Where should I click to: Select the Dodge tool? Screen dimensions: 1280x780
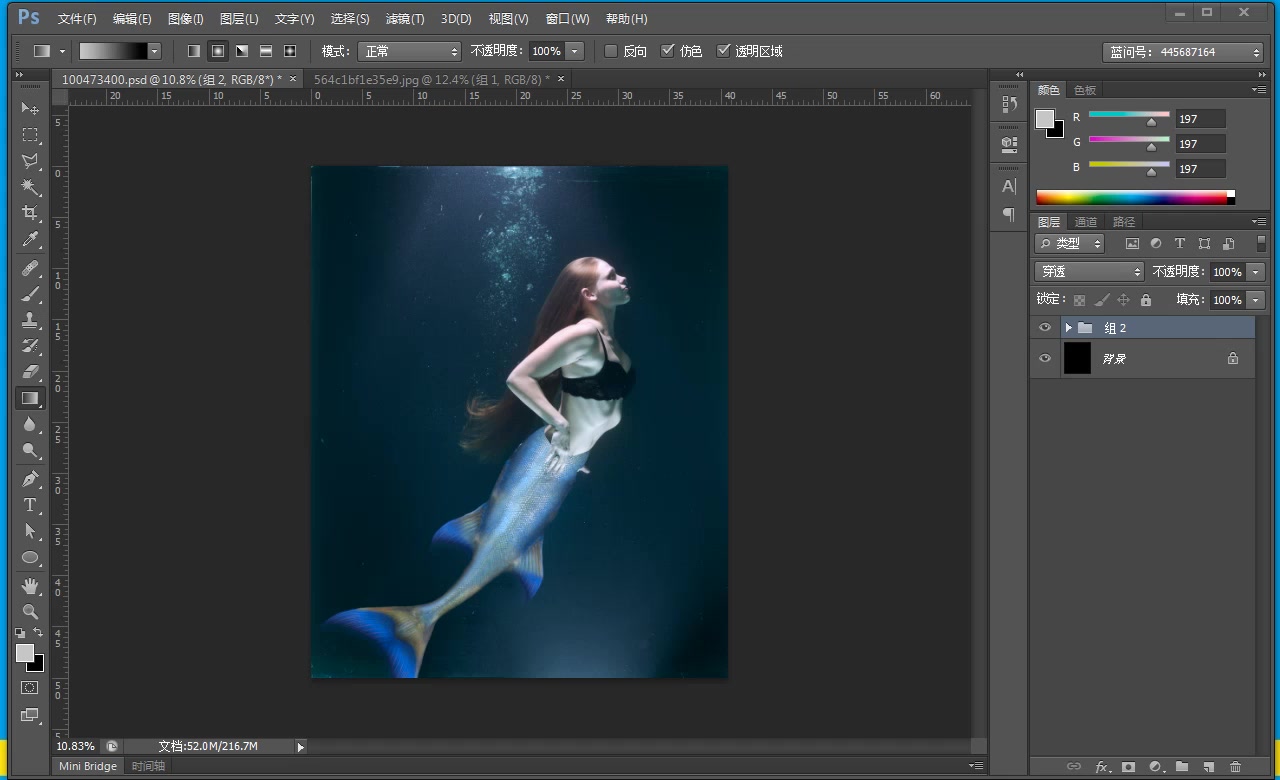[x=30, y=450]
